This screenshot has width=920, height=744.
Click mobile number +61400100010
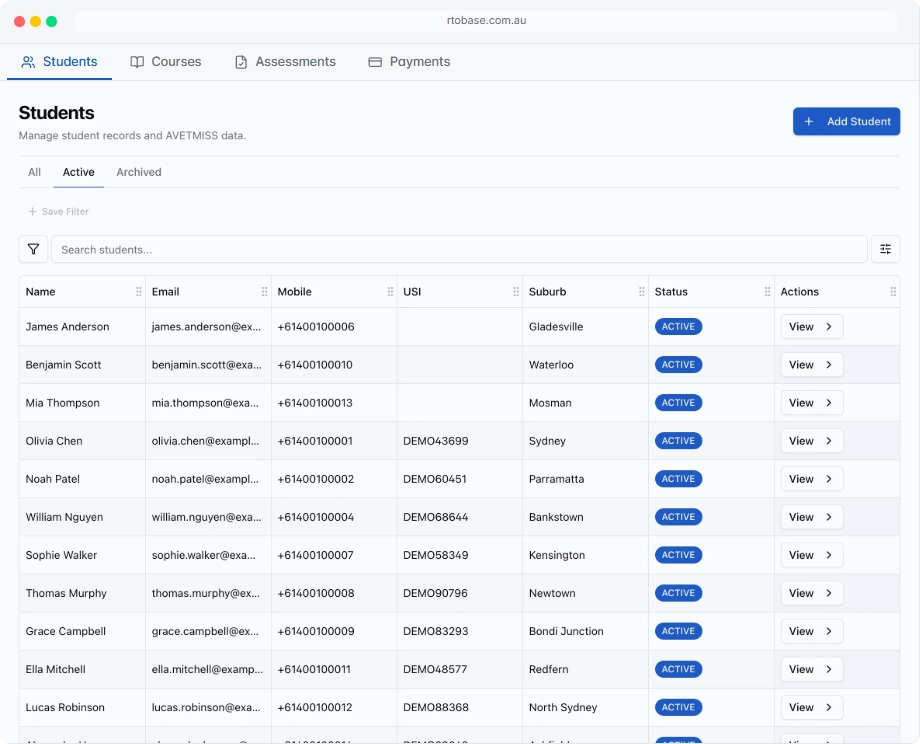pyautogui.click(x=315, y=365)
